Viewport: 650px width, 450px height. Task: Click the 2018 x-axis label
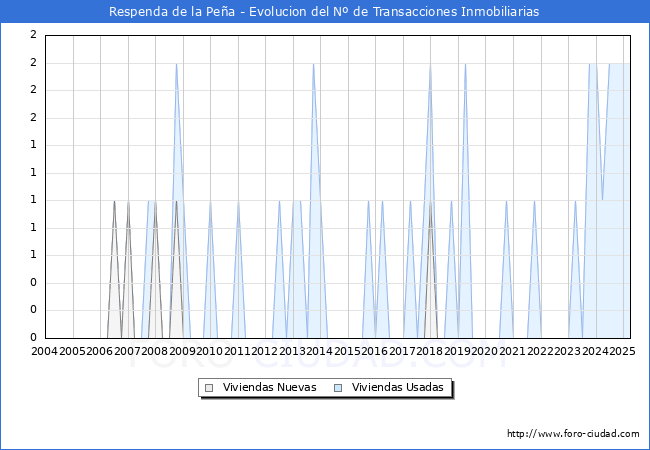(430, 351)
